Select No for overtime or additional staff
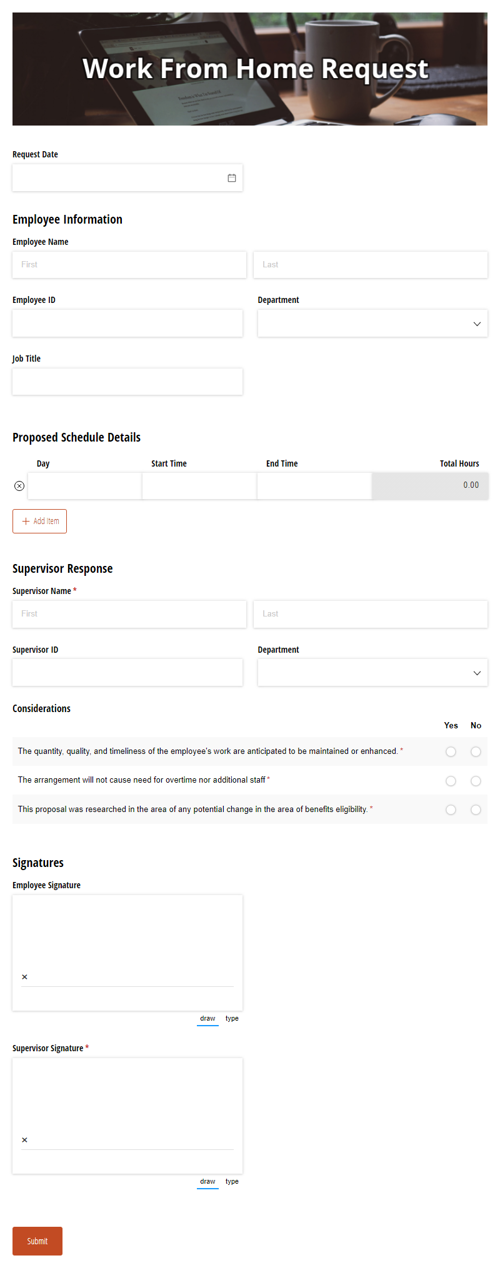 click(476, 780)
